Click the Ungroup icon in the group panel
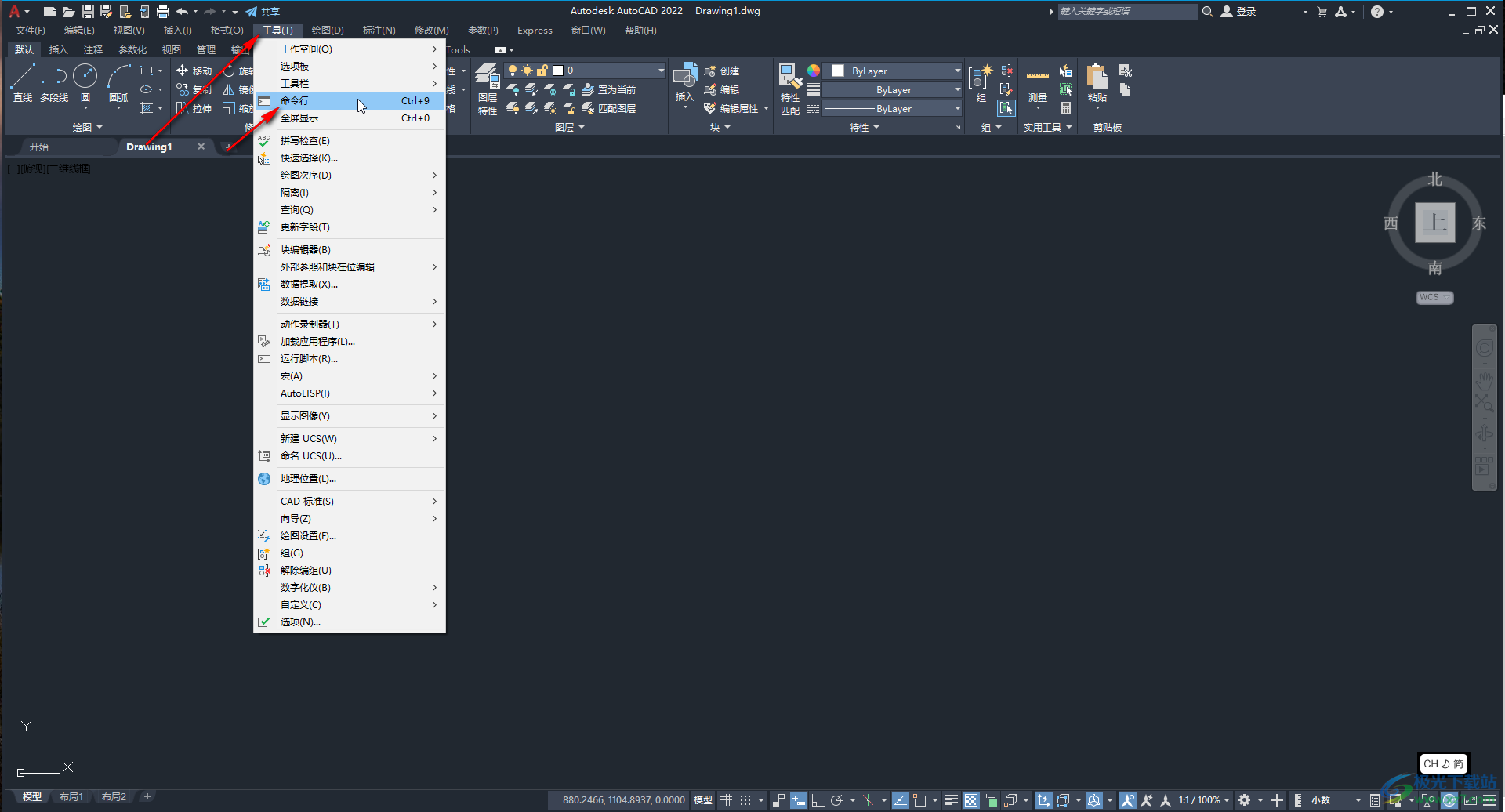 (x=1006, y=71)
